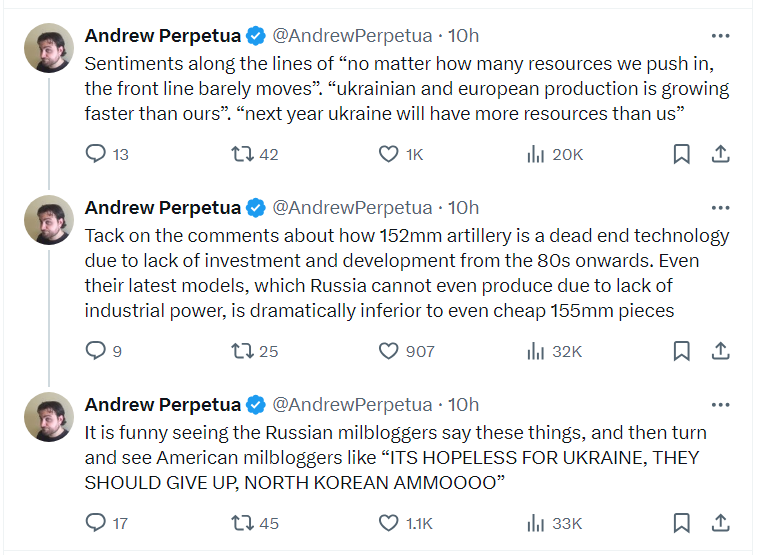Image resolution: width=772 pixels, height=555 pixels.
Task: Click the avatar on the first tweet
Action: pyautogui.click(x=48, y=47)
